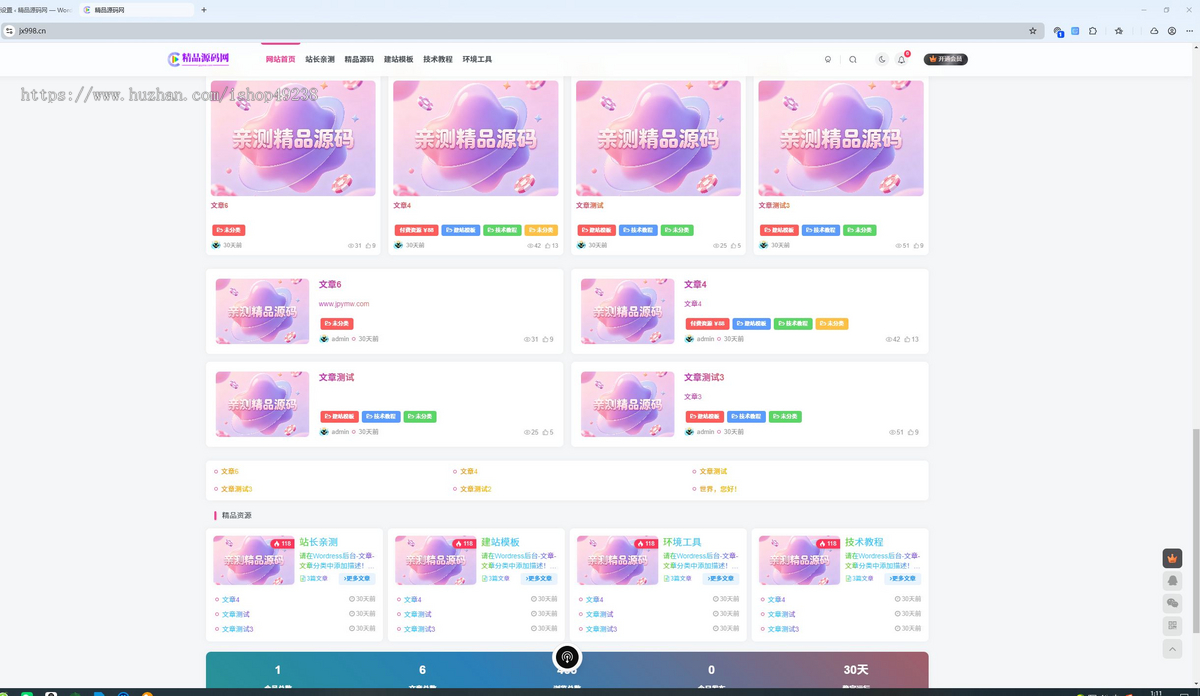
Task: Click the 文章测试2 link in the text list
Action: click(x=475, y=489)
